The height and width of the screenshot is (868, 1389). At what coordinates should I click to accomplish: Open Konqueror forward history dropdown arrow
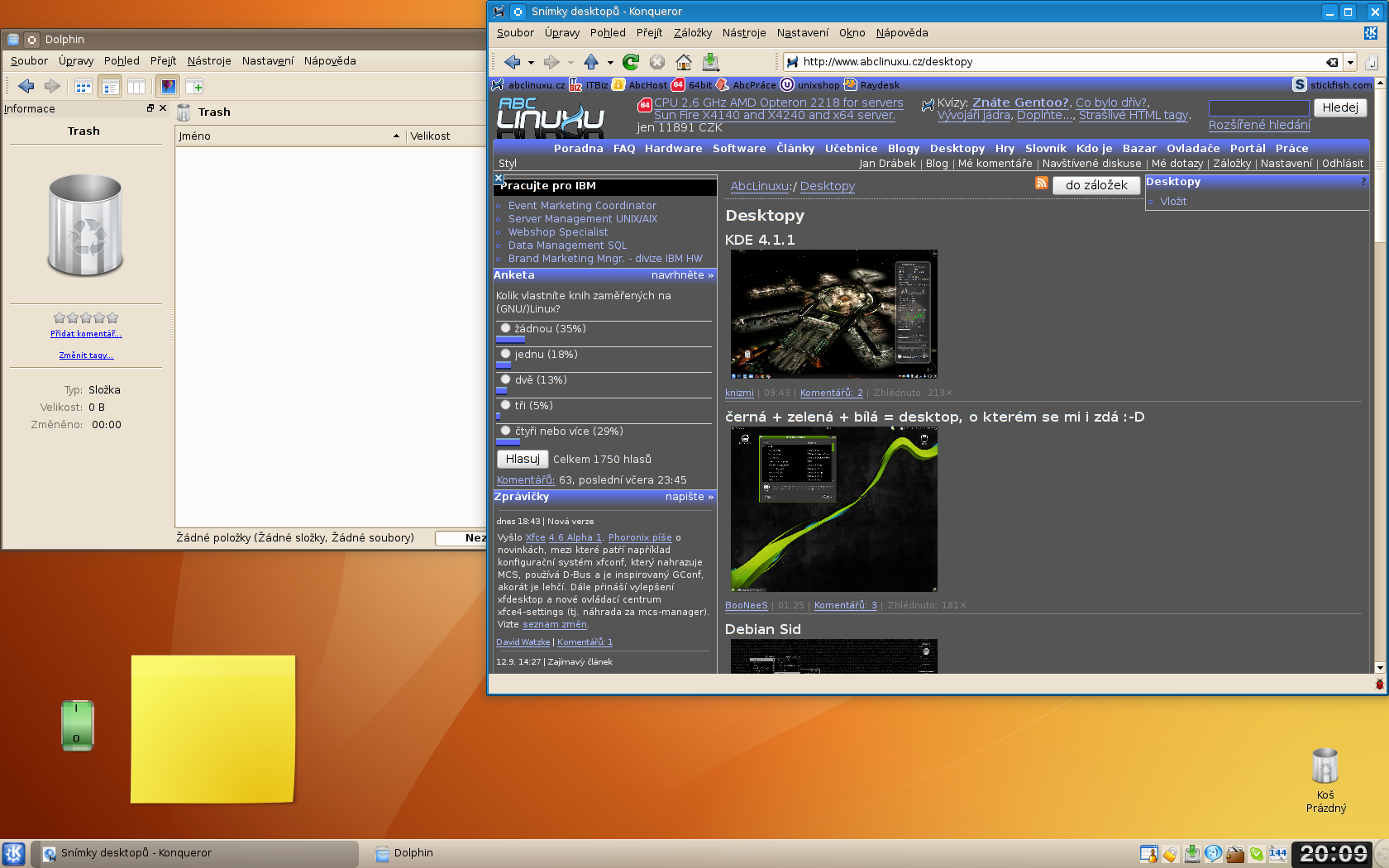coord(570,63)
